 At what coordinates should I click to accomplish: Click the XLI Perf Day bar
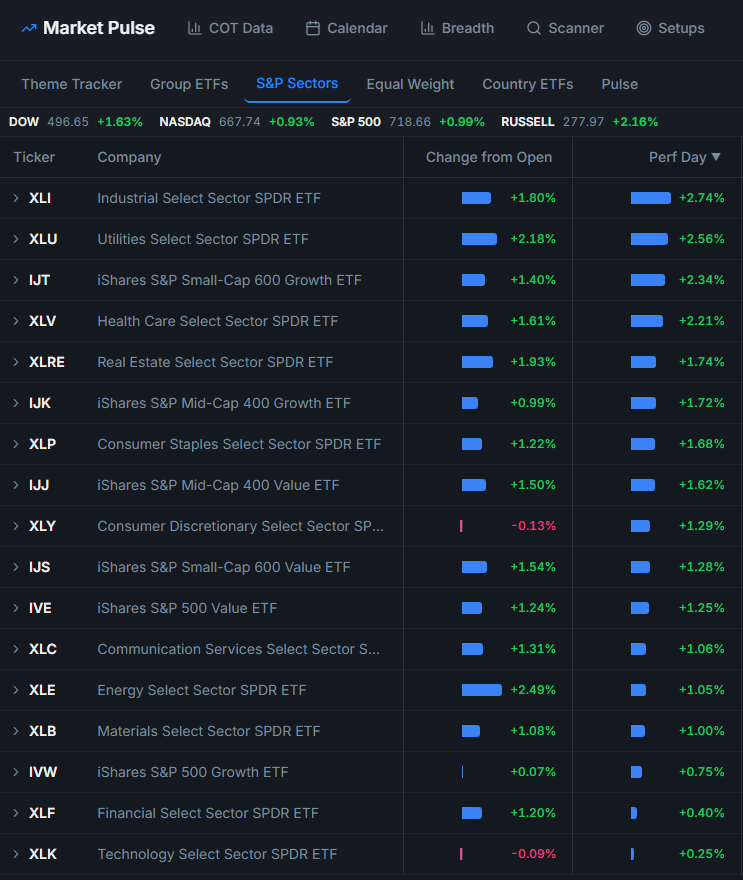point(651,198)
